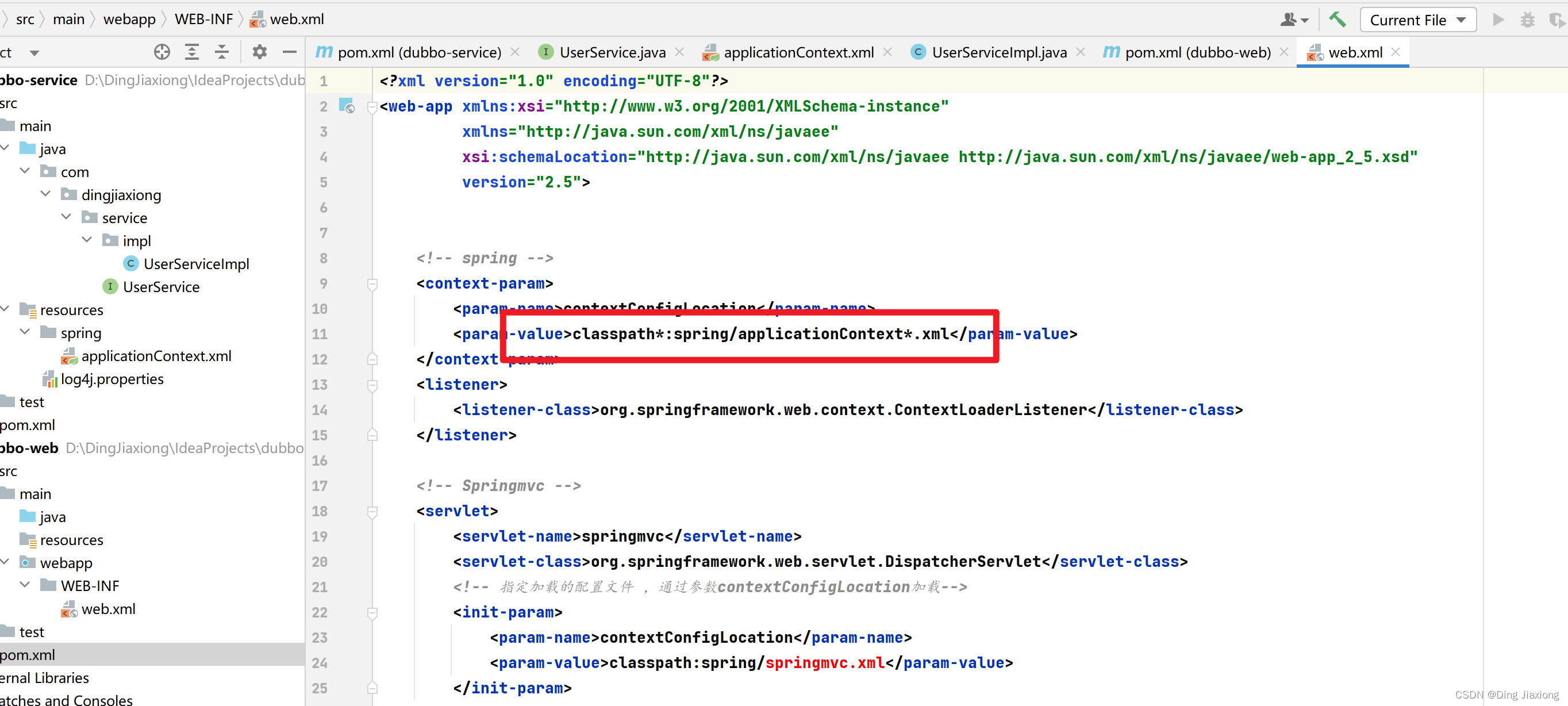This screenshot has width=1568, height=706.
Task: Select the webapp folder in tree
Action: (x=56, y=563)
